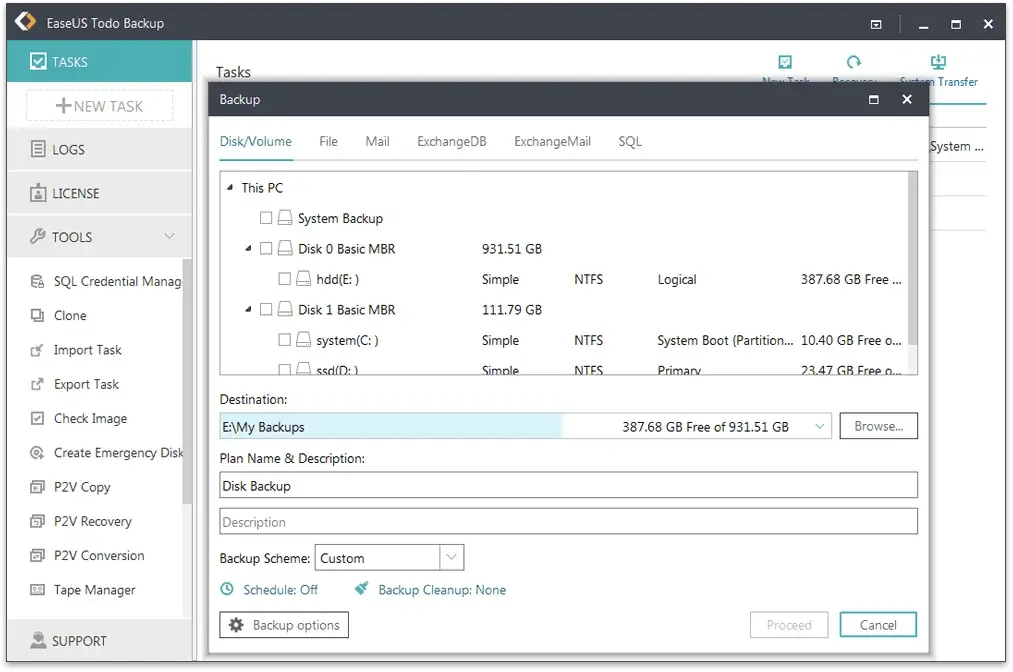Open the P2V Copy tool
The image size is (1013, 672).
82,487
